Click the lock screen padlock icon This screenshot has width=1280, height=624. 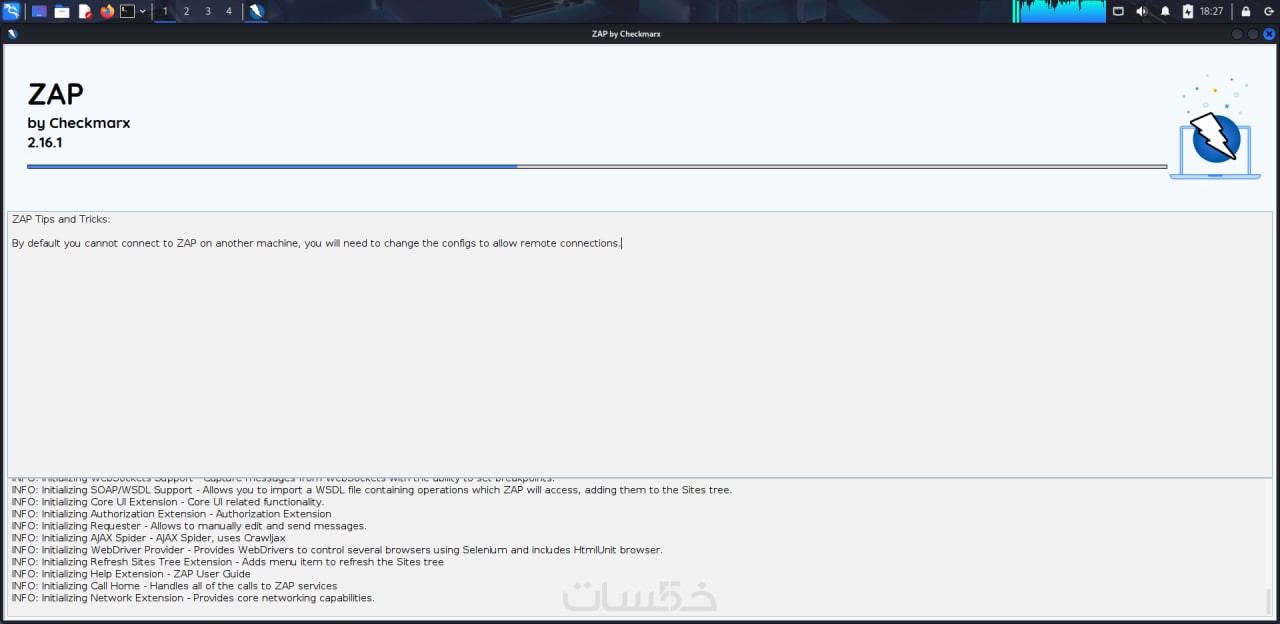click(x=1246, y=11)
